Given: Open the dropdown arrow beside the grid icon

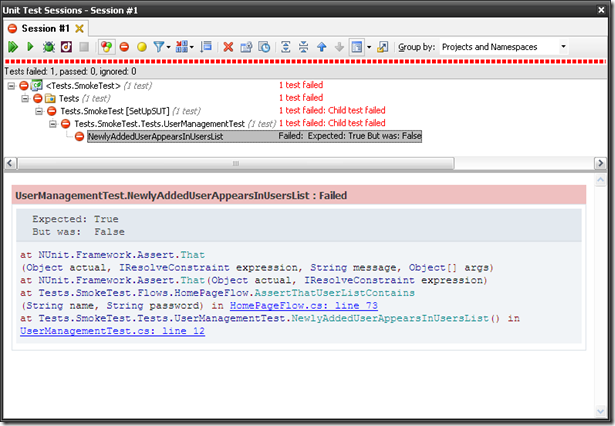Looking at the screenshot, I should 192,47.
